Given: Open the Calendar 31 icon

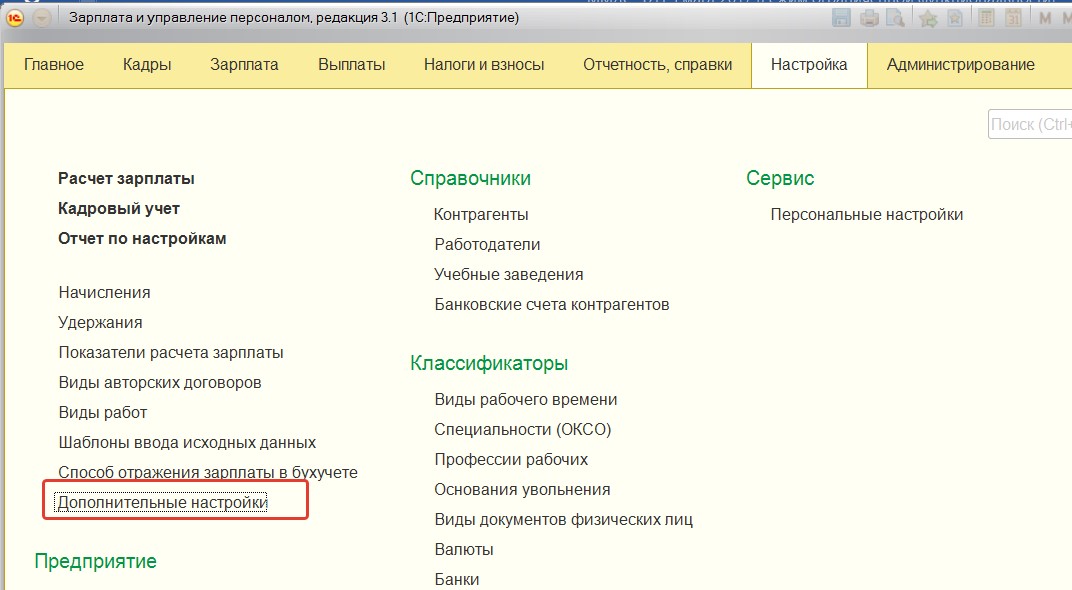Looking at the screenshot, I should (1013, 18).
